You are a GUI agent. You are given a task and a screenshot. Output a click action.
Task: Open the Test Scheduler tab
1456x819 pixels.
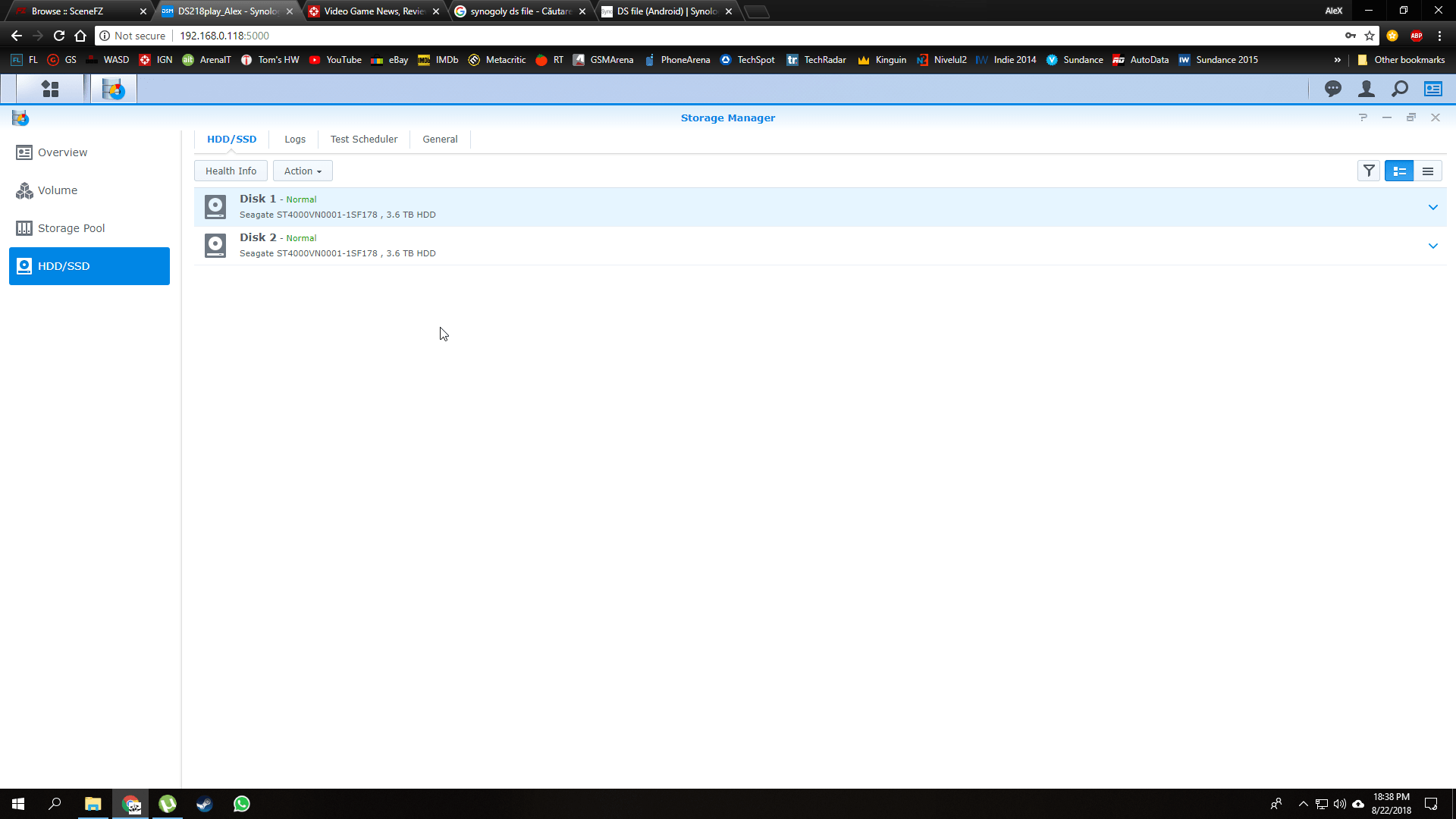pos(363,140)
